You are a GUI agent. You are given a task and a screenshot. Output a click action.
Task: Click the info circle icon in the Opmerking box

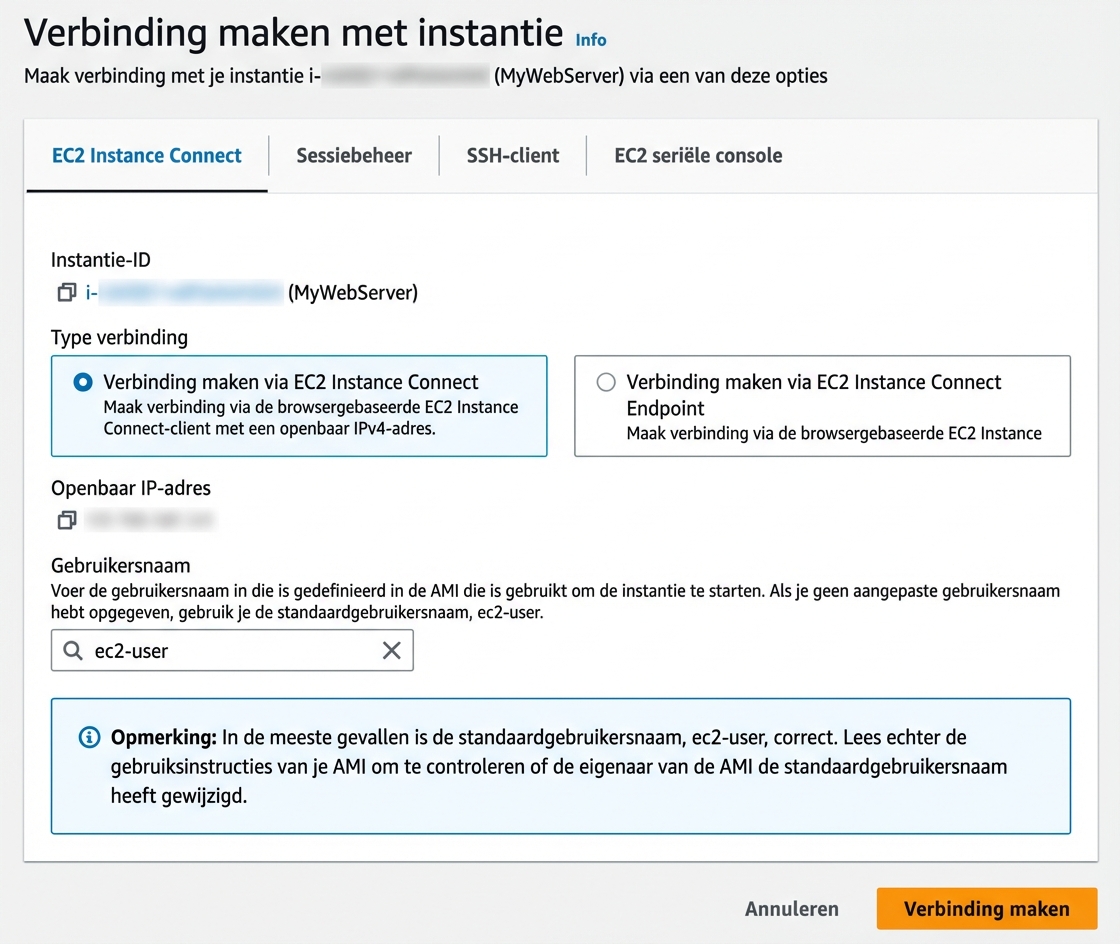click(x=89, y=737)
